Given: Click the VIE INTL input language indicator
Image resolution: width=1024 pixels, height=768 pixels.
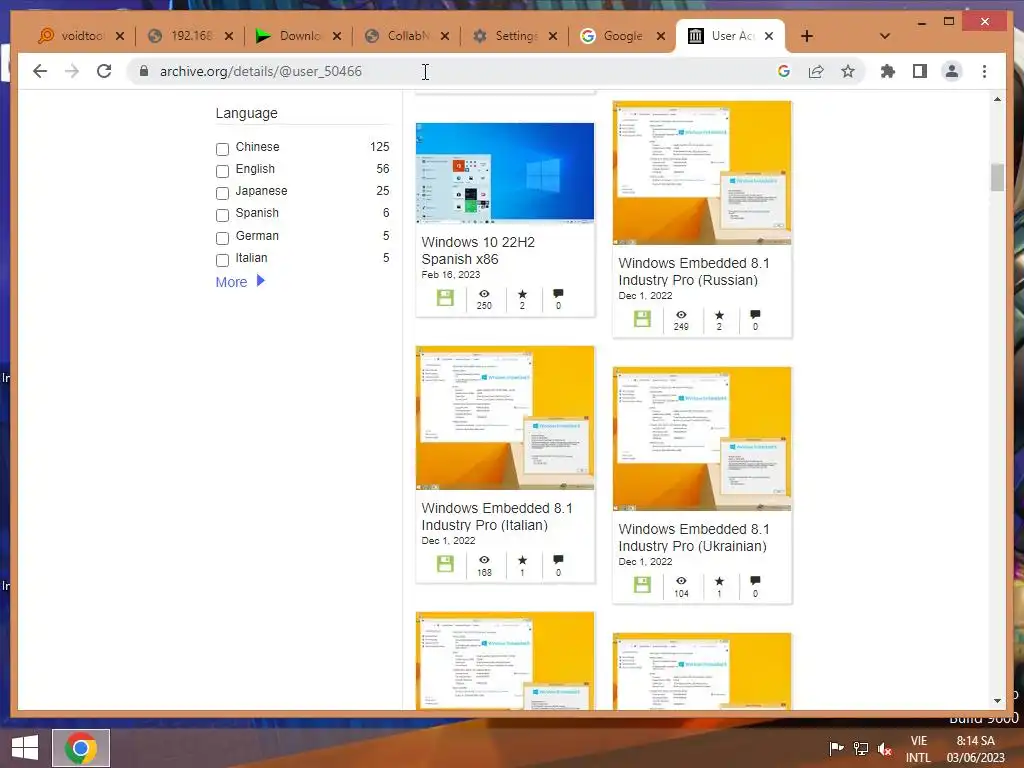Looking at the screenshot, I should click(918, 749).
